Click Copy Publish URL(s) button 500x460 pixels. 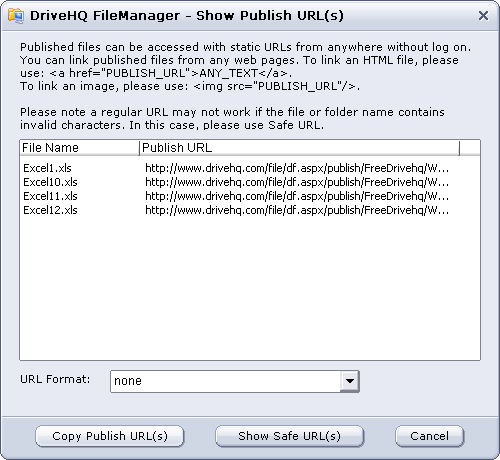tap(110, 436)
